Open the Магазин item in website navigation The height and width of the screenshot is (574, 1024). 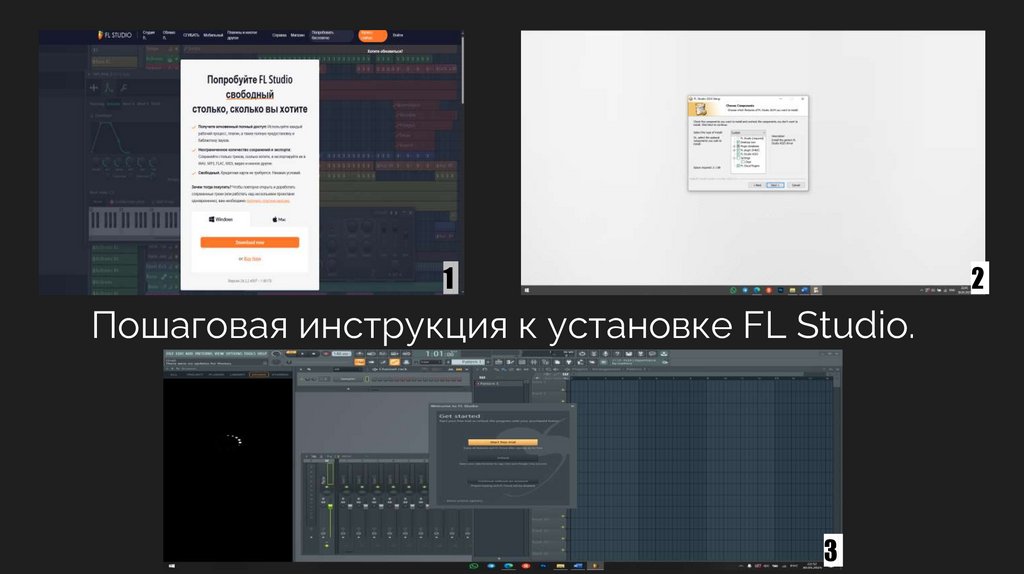point(297,35)
